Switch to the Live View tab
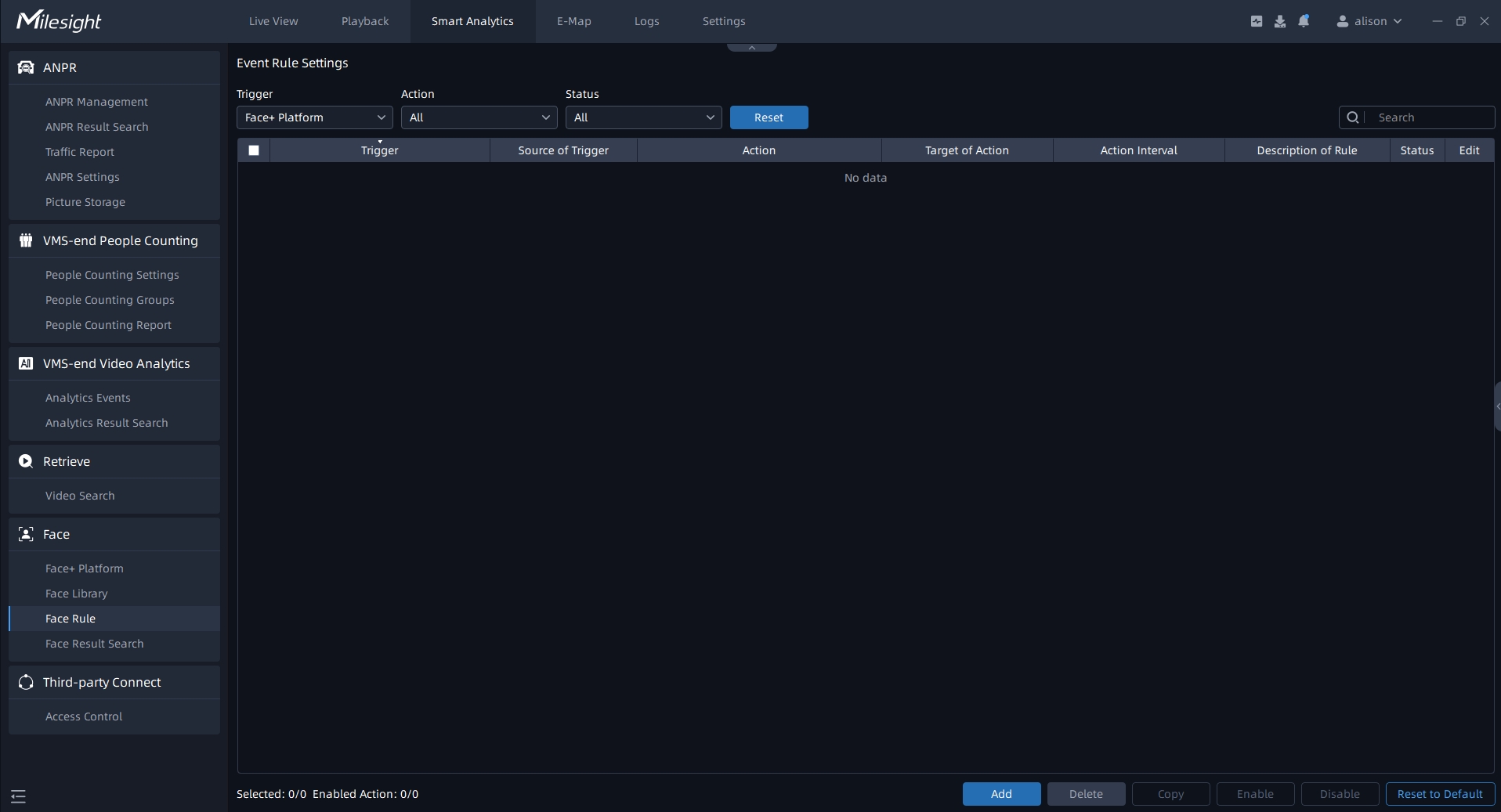Screen dimensions: 1501x812 (273, 21)
